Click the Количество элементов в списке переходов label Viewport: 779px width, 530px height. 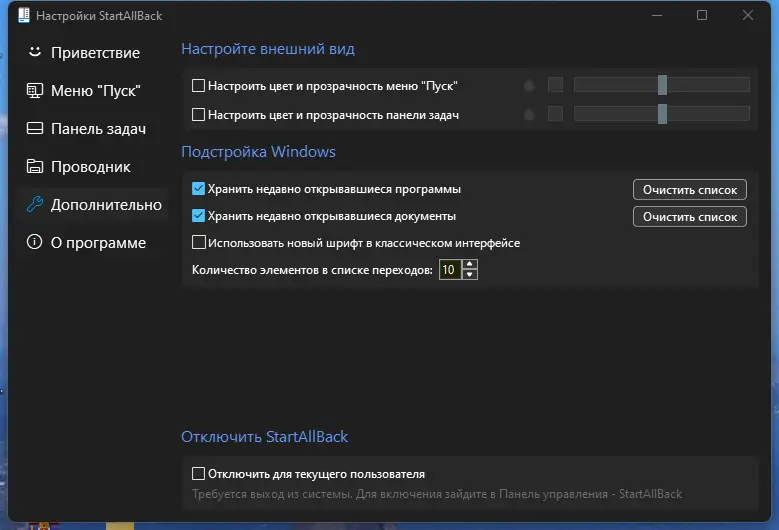coord(312,270)
